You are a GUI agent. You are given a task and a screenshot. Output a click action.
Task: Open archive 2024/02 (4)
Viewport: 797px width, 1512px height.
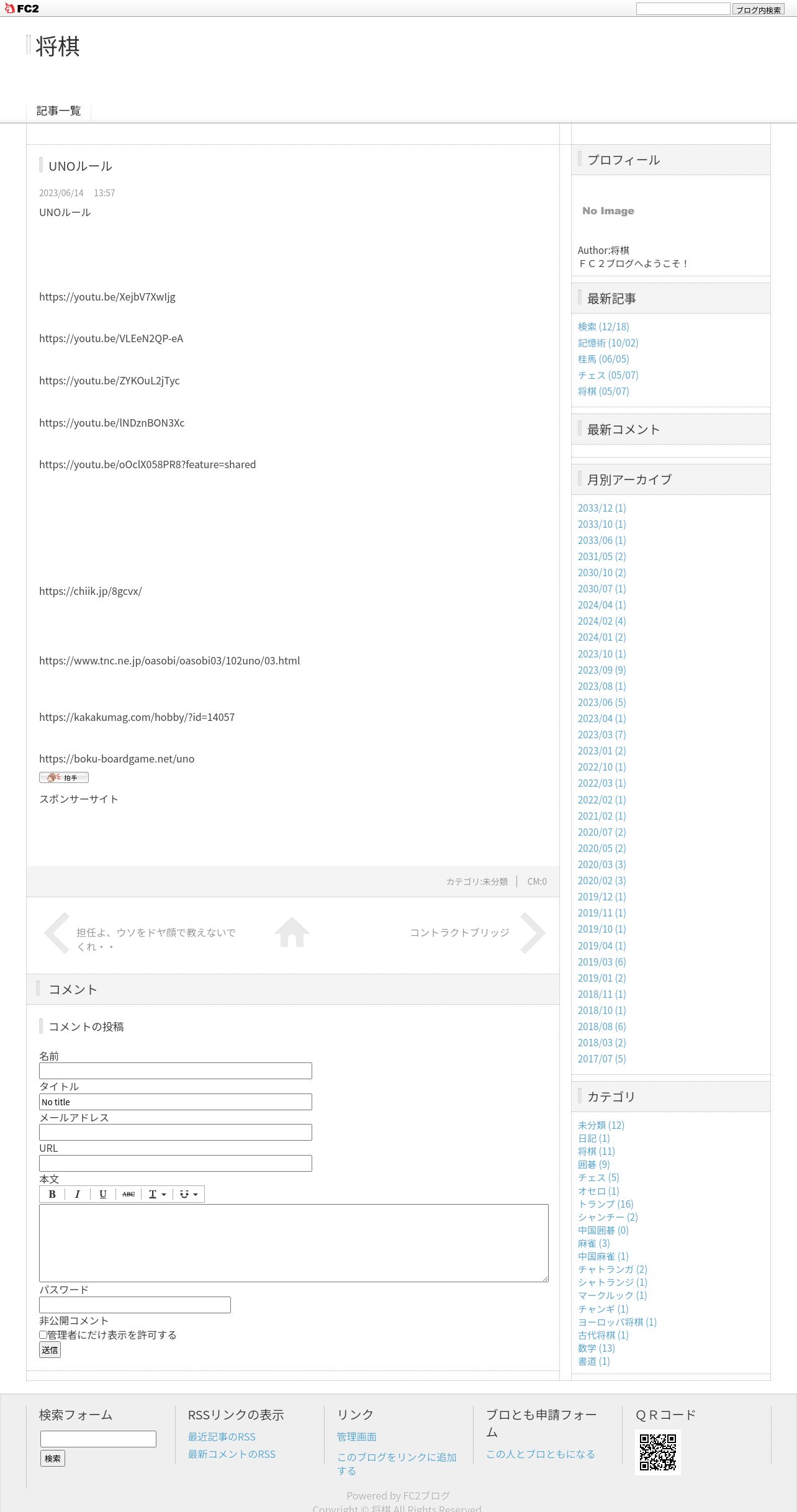[602, 621]
